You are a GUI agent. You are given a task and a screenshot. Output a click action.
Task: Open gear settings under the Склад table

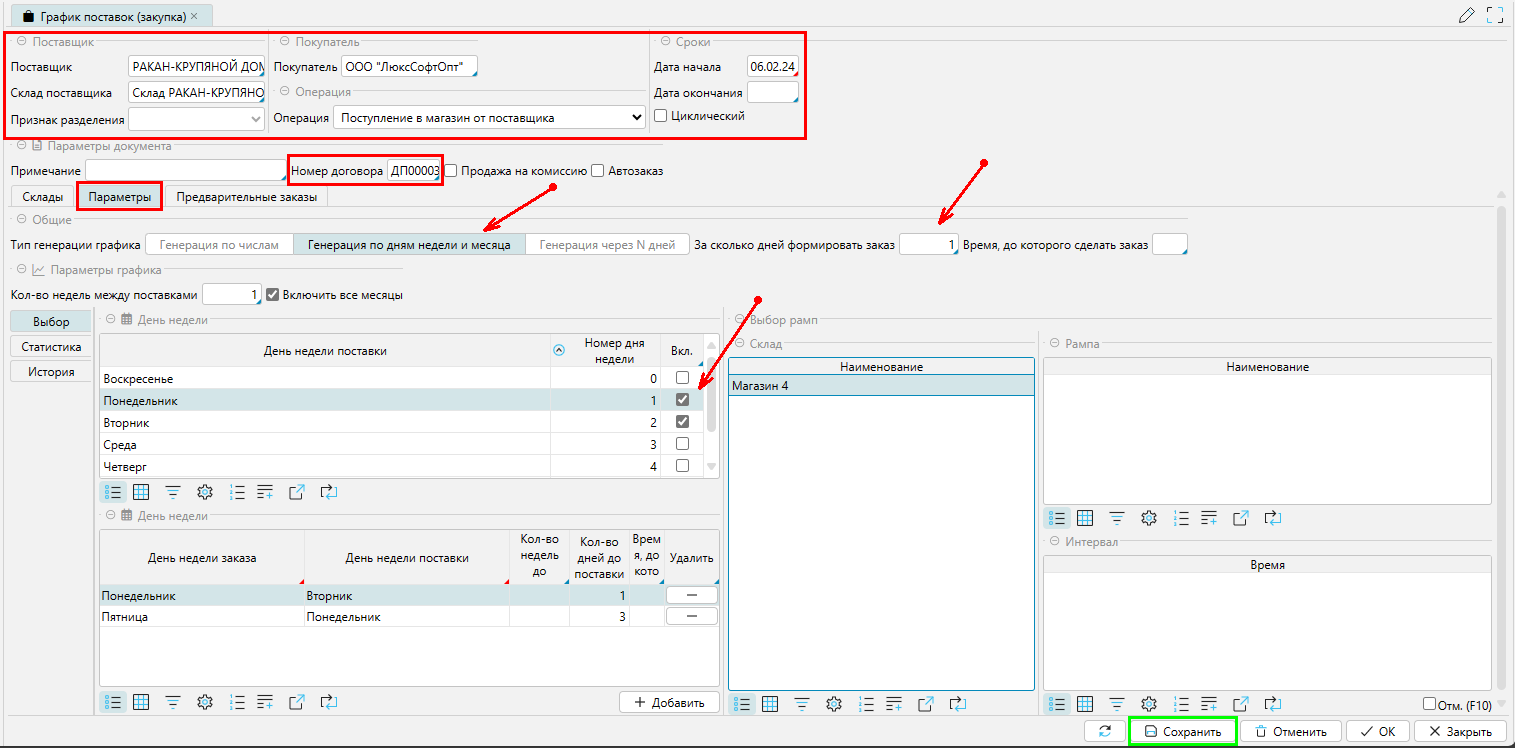point(833,704)
